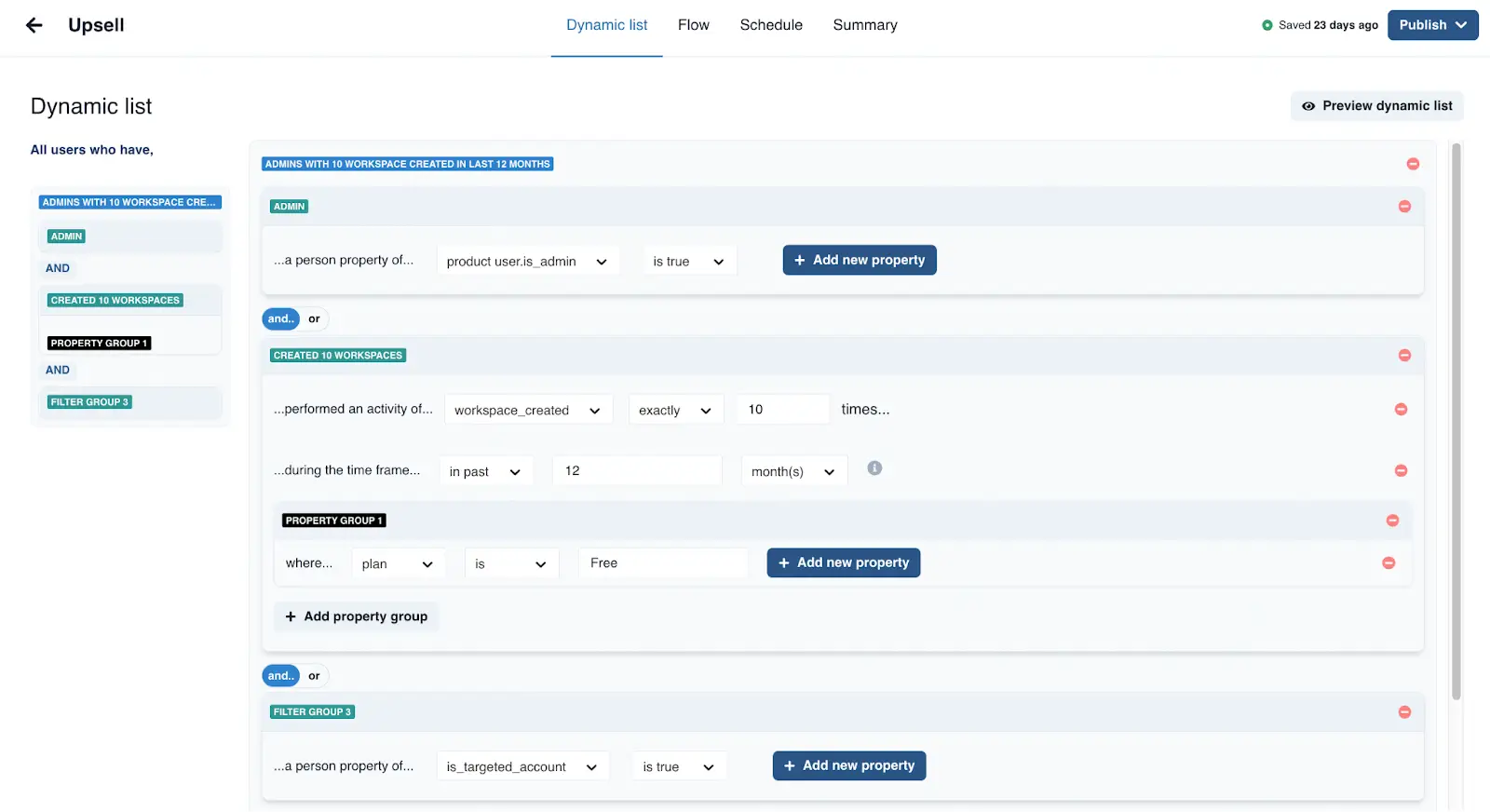Delete the ADMIN filter group
Viewport: 1490px width, 812px height.
point(1404,207)
